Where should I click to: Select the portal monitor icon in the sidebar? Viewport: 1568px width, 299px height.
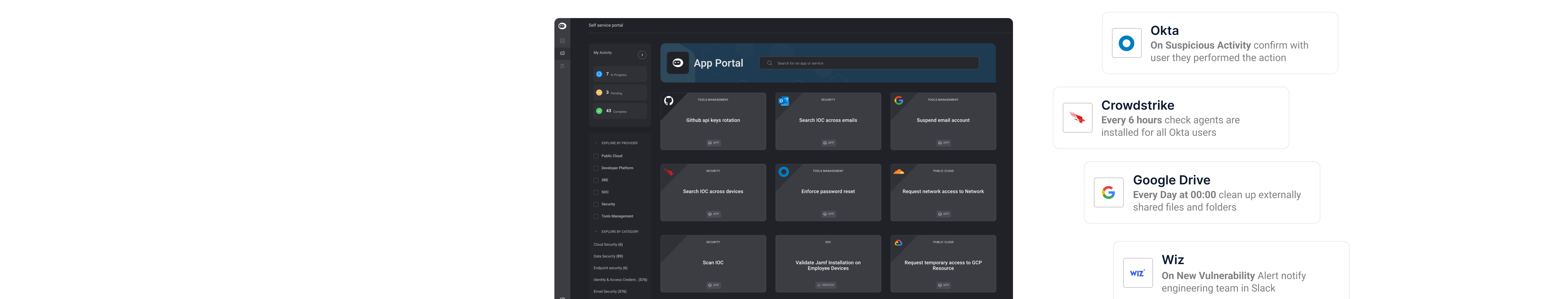[562, 53]
